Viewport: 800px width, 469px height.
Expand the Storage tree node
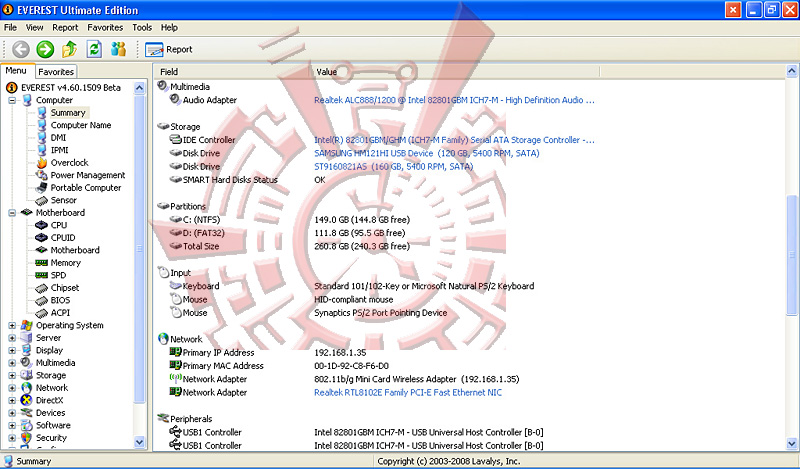(x=12, y=376)
